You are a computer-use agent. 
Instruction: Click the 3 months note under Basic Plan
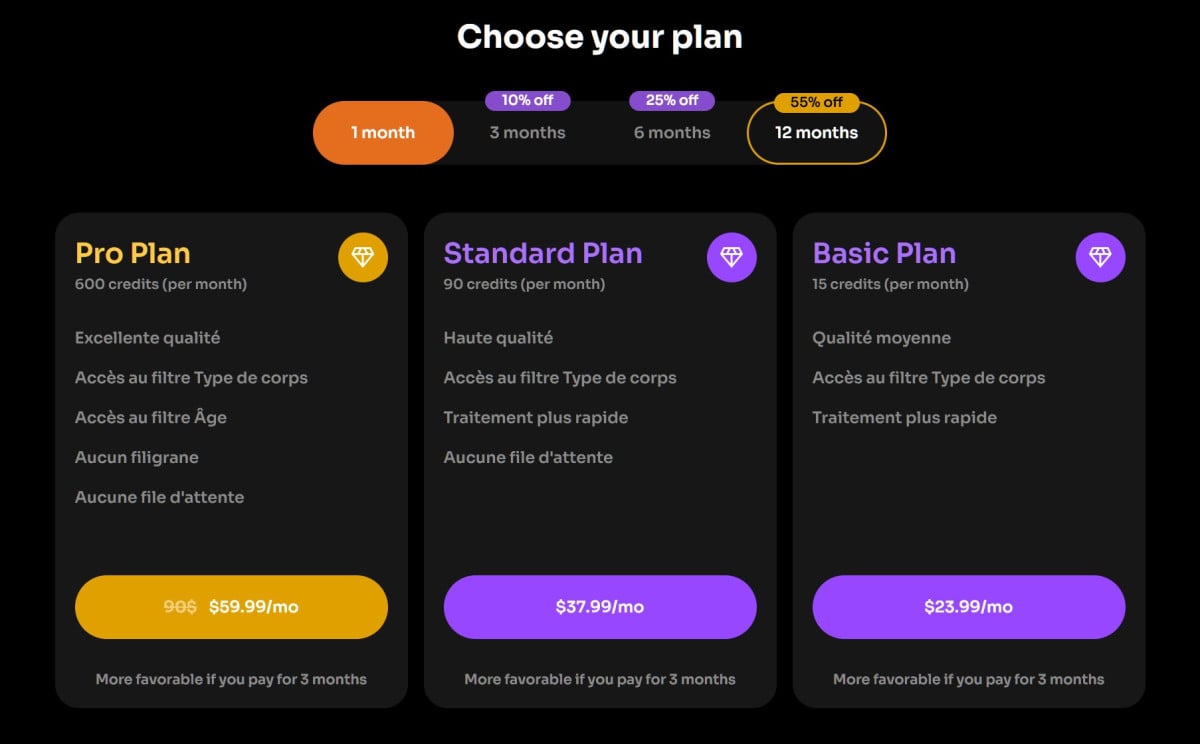(968, 679)
